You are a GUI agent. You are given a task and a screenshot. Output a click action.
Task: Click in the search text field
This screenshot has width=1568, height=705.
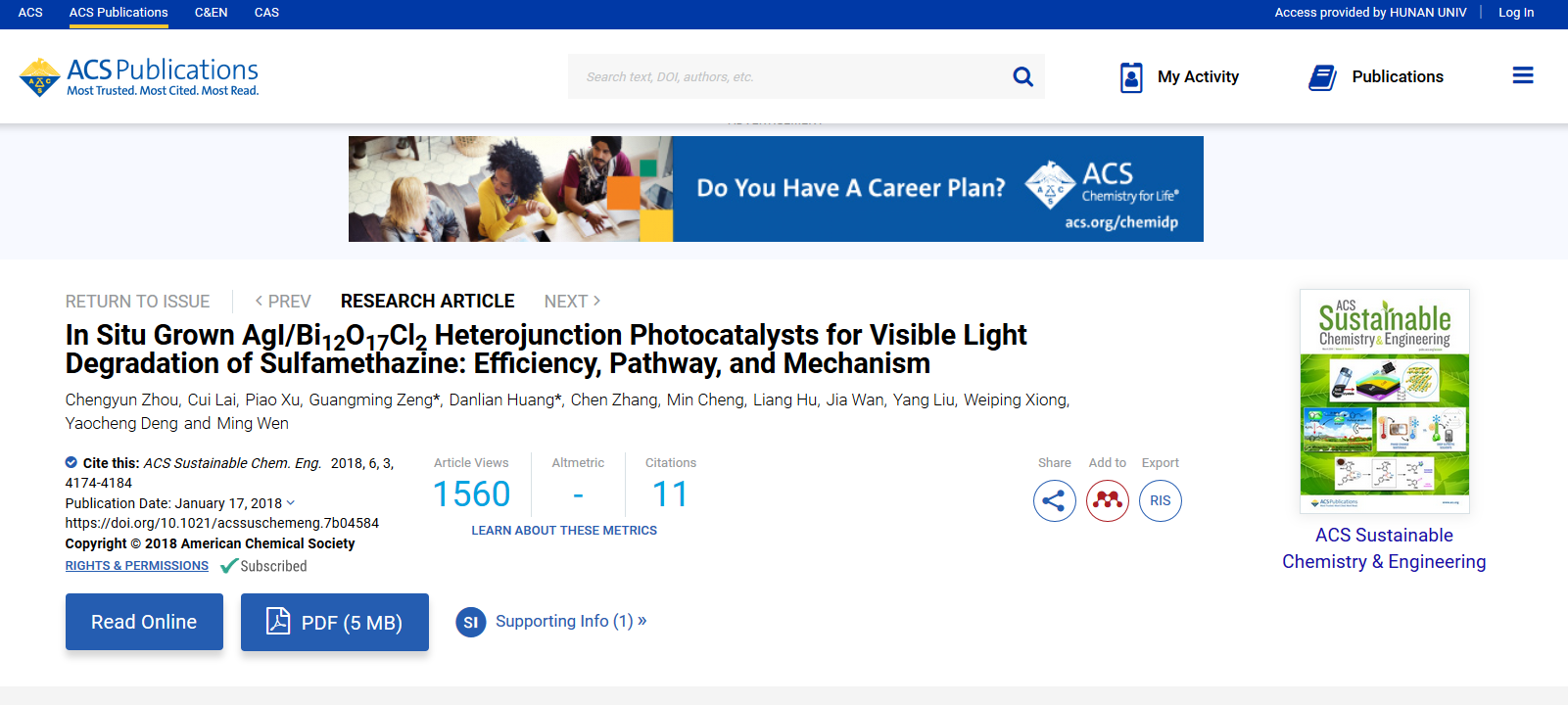point(784,76)
